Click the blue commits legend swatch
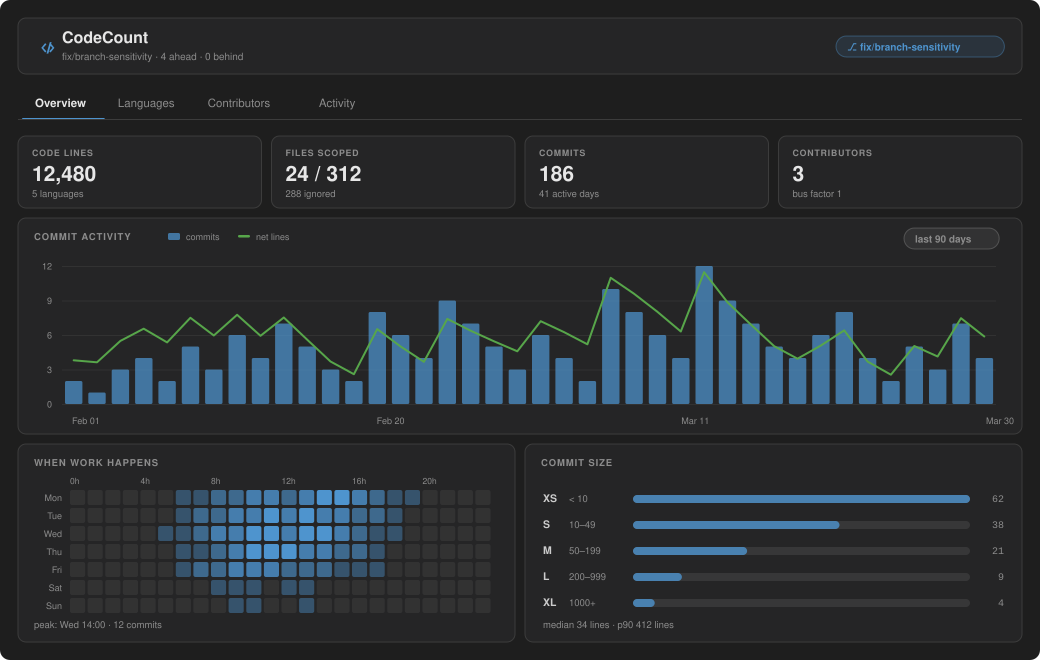Screen dimensions: 1040x660 click(174, 237)
